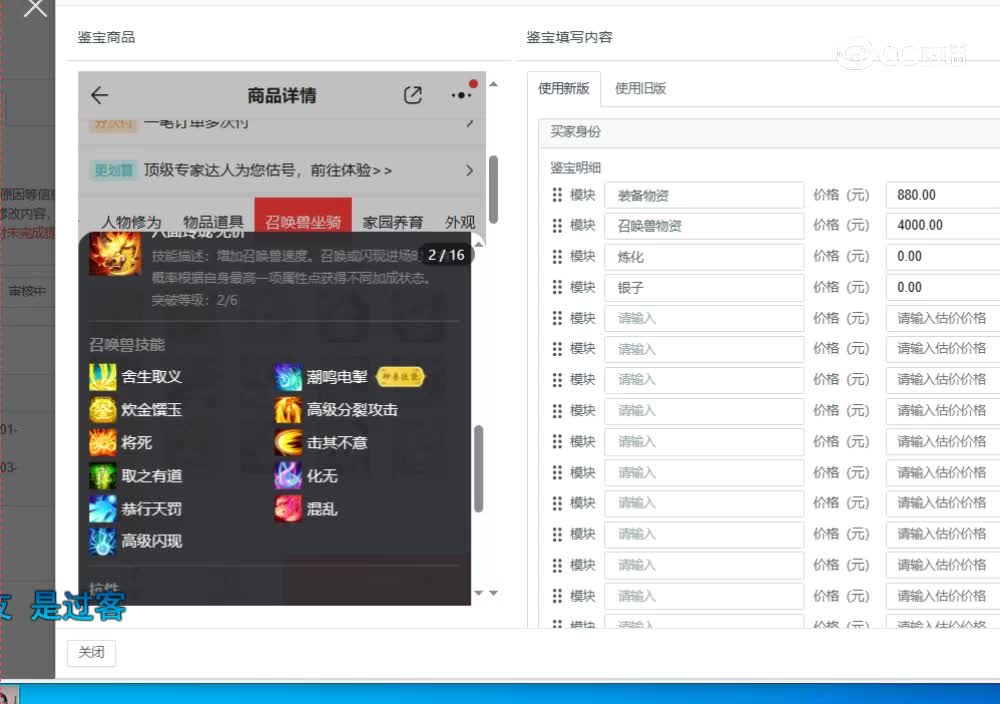Click the 击其不意 skill icon
The width and height of the screenshot is (1000, 704).
coord(289,442)
